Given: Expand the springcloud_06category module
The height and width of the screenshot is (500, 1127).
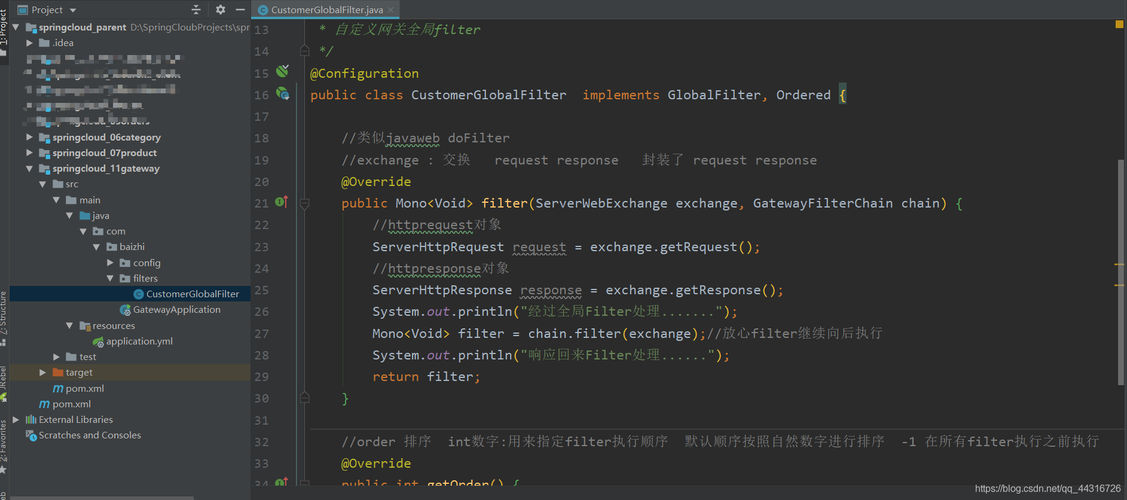Looking at the screenshot, I should (x=30, y=138).
